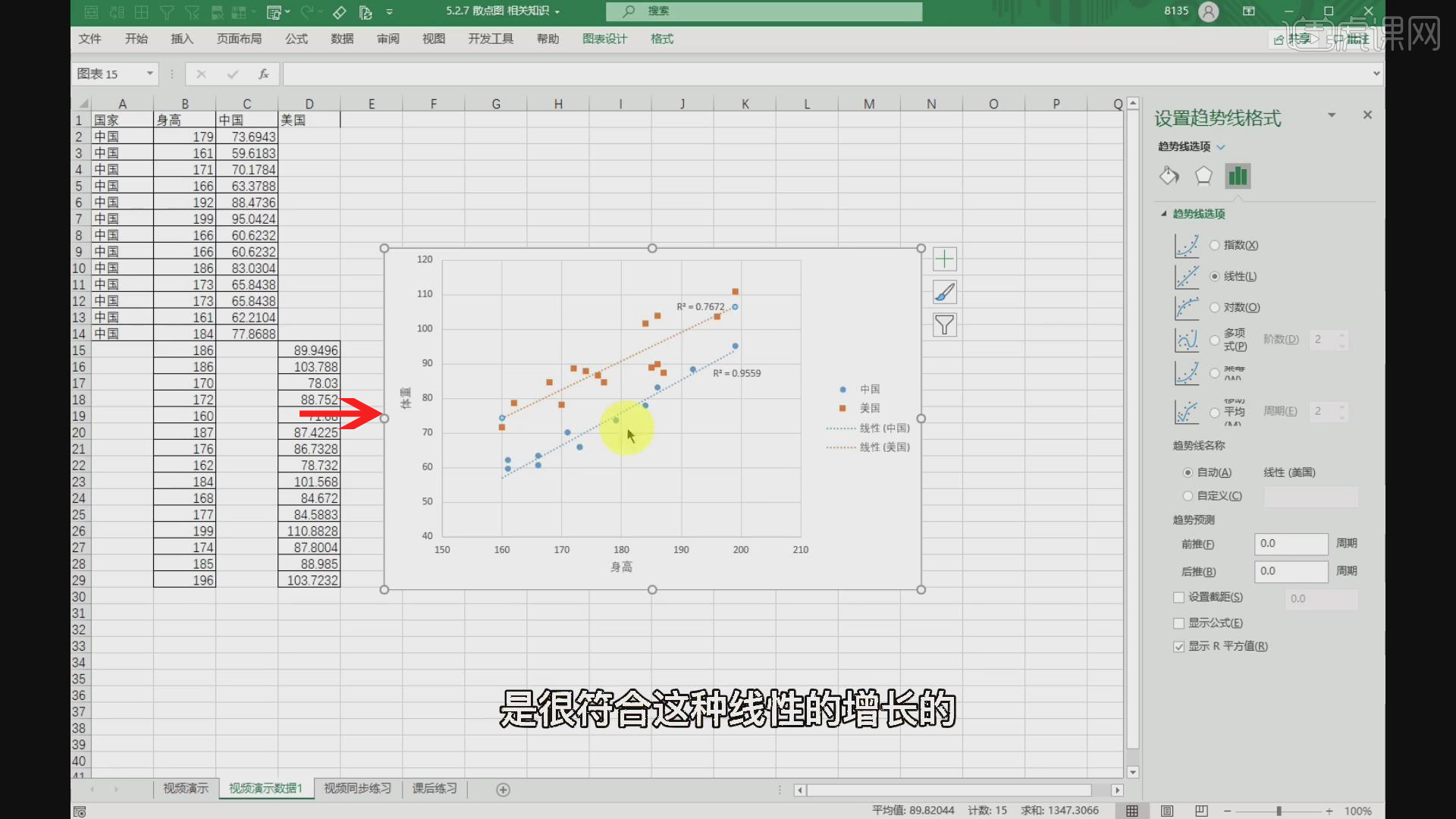The width and height of the screenshot is (1456, 819).
Task: Close the 设置趋势线格式 pane
Action: [1367, 115]
